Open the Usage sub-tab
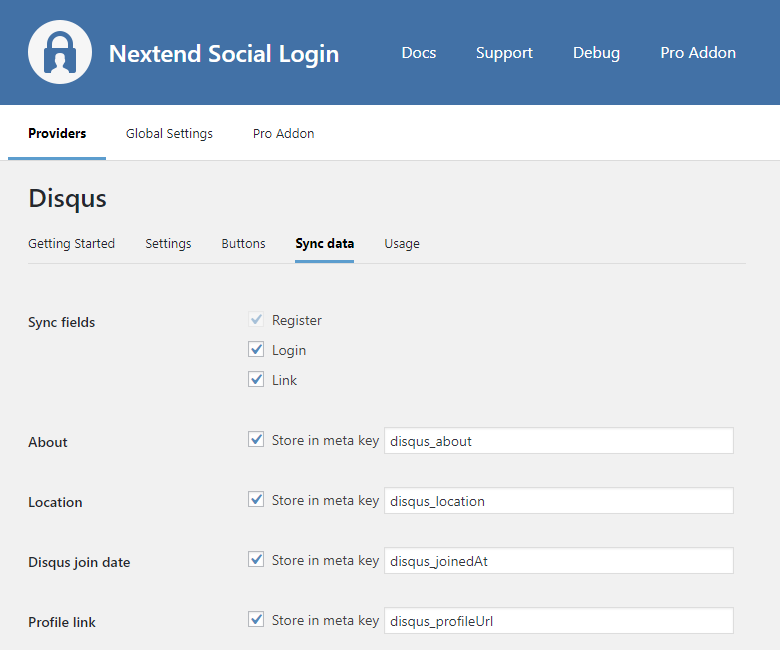The width and height of the screenshot is (780, 650). click(402, 243)
